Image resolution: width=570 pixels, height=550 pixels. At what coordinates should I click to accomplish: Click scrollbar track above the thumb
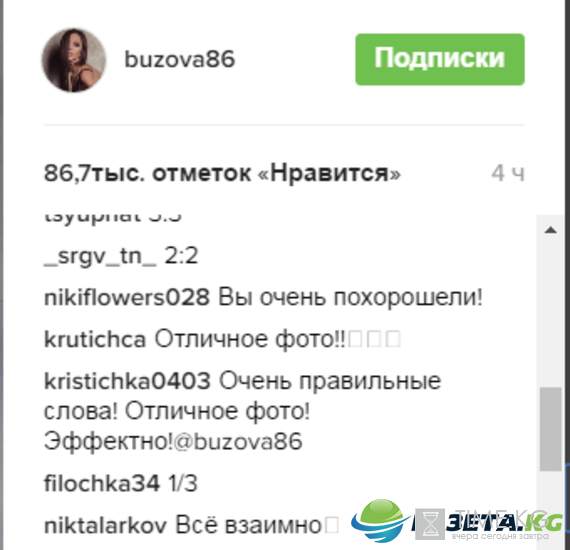tap(551, 313)
